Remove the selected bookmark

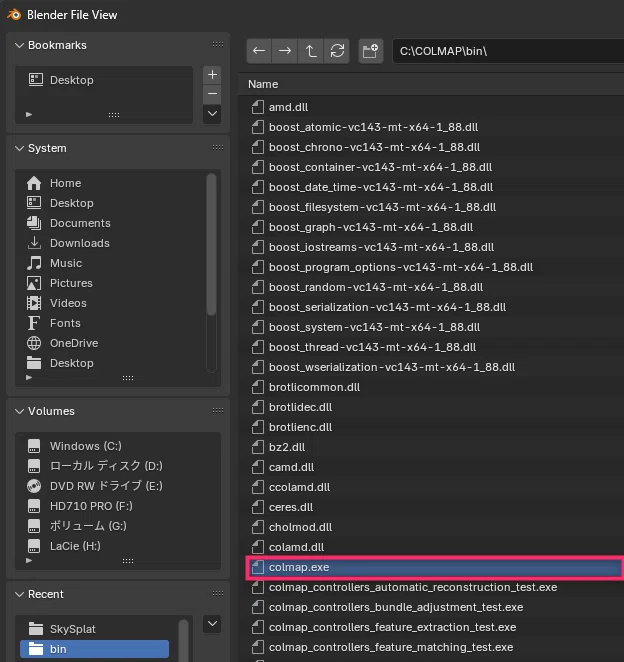point(212,94)
